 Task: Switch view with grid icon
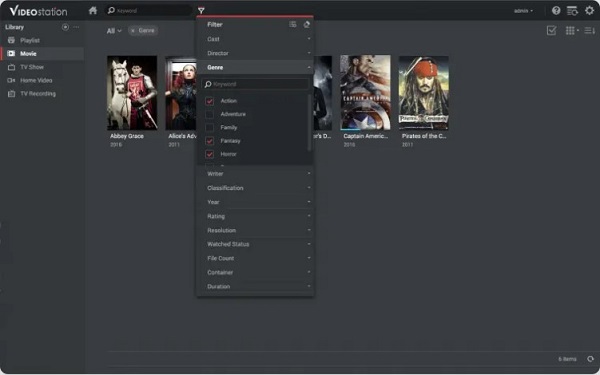(572, 30)
